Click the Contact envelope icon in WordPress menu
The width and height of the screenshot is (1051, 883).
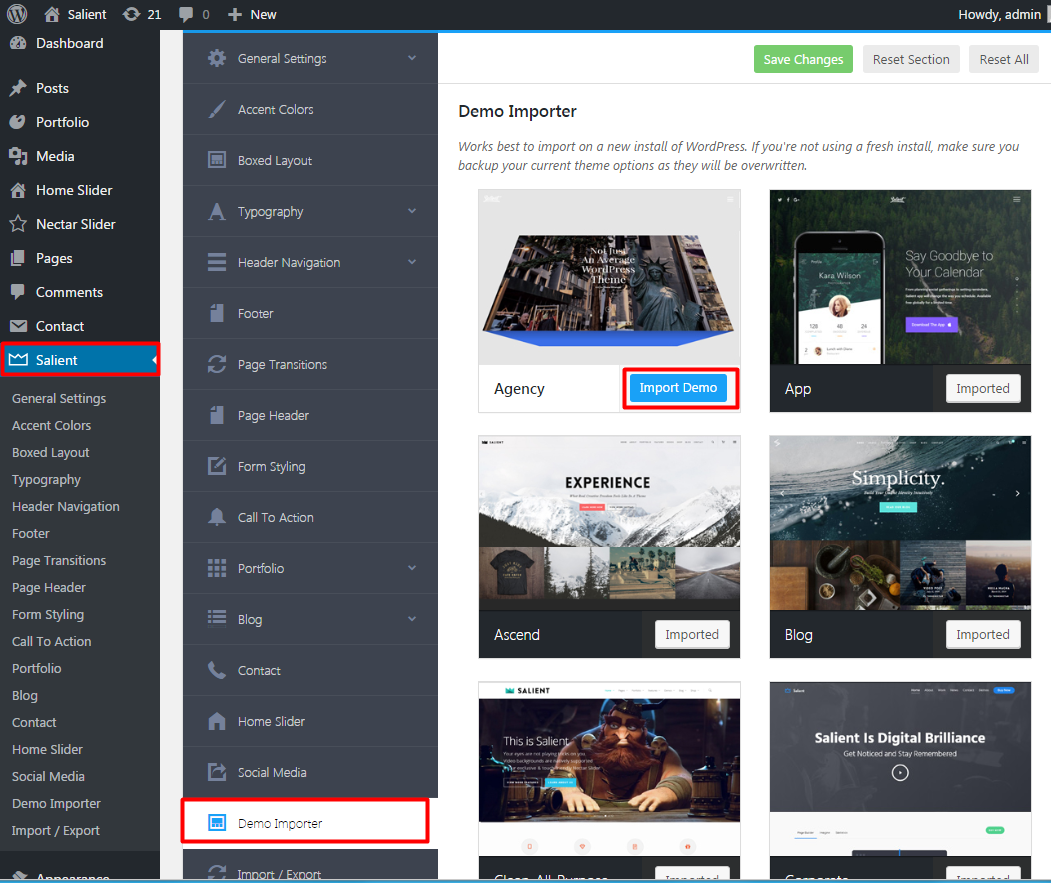tap(18, 326)
